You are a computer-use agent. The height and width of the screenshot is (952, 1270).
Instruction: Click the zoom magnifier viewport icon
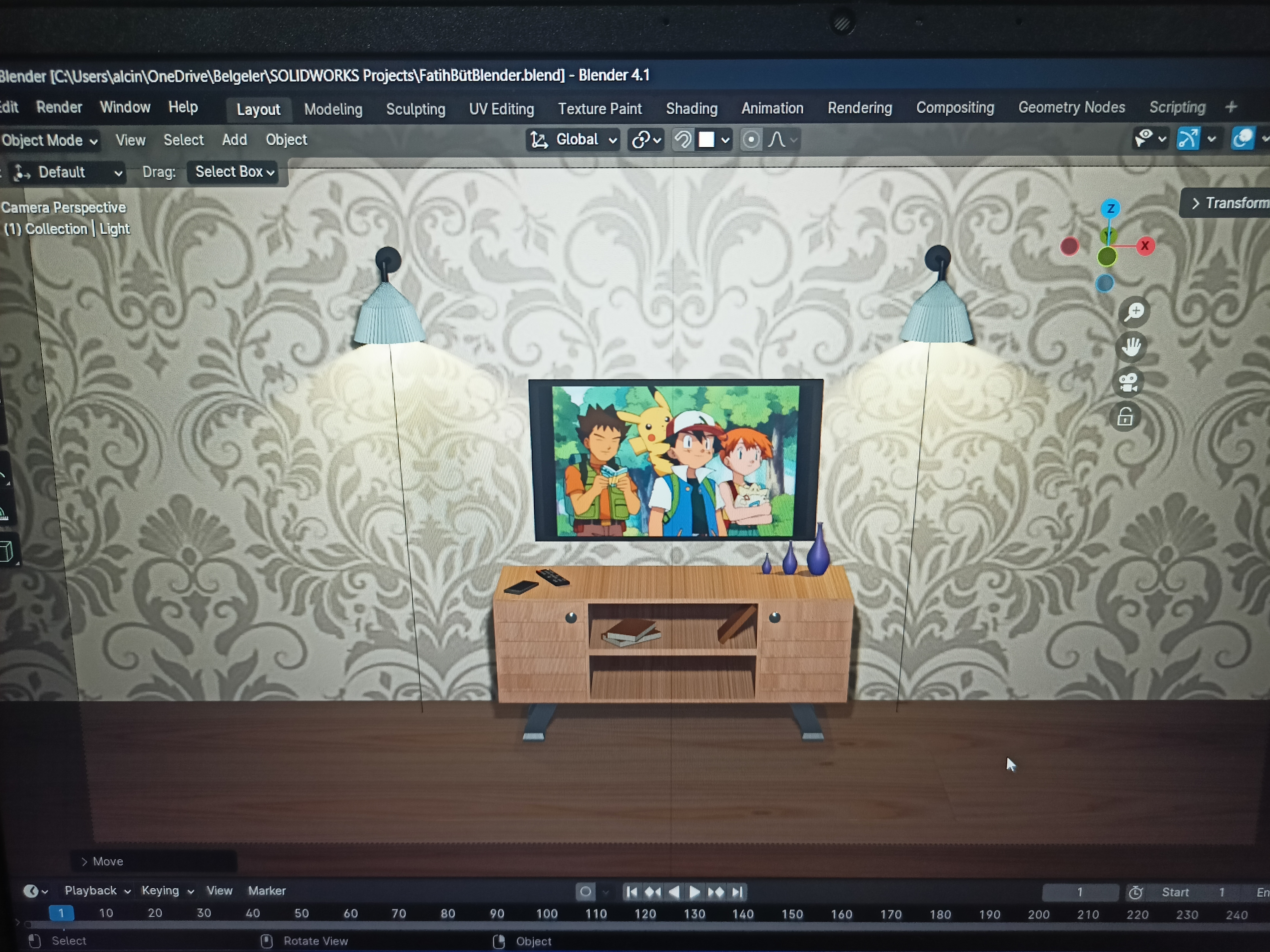pyautogui.click(x=1134, y=312)
